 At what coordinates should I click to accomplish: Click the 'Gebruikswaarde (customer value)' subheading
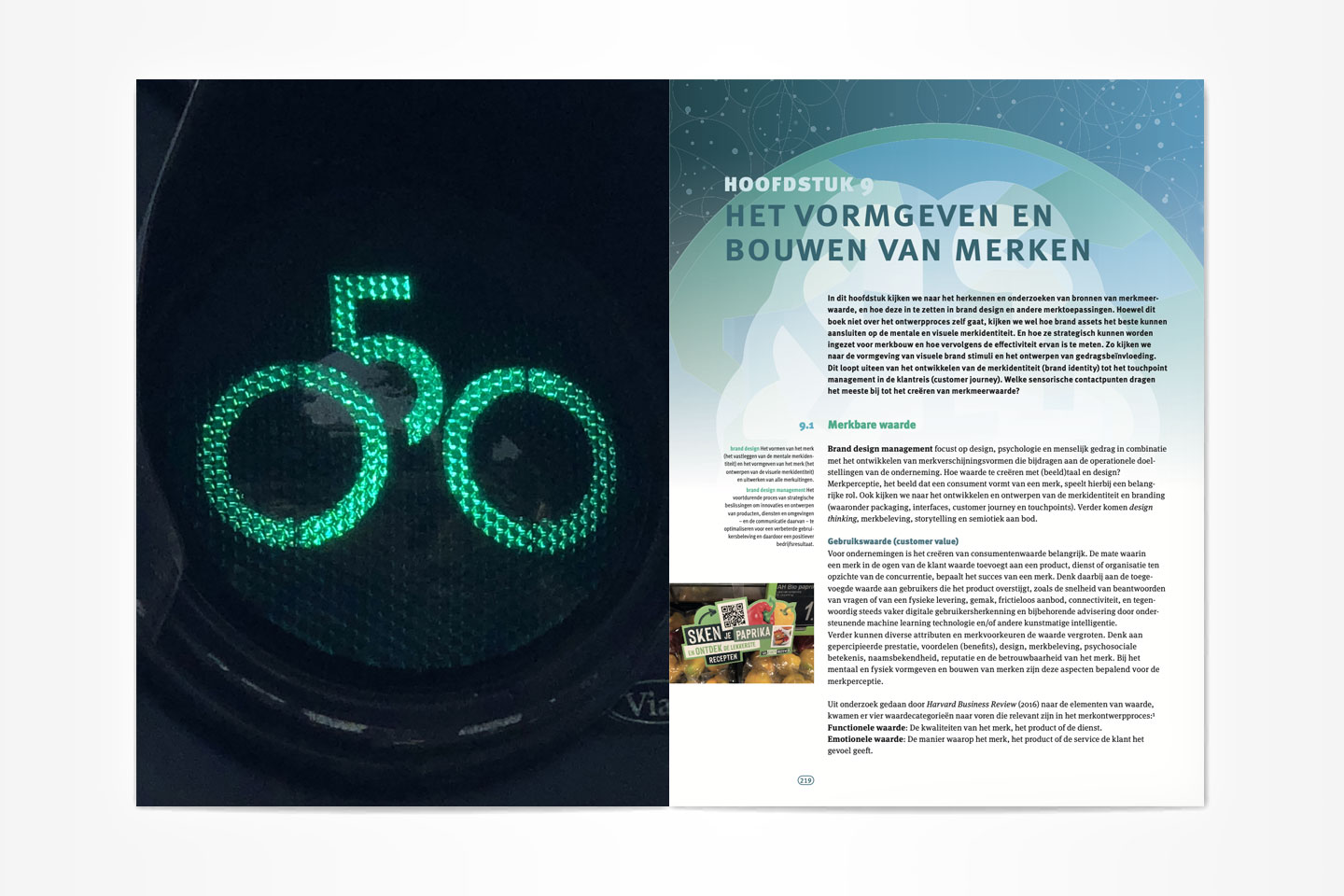892,541
